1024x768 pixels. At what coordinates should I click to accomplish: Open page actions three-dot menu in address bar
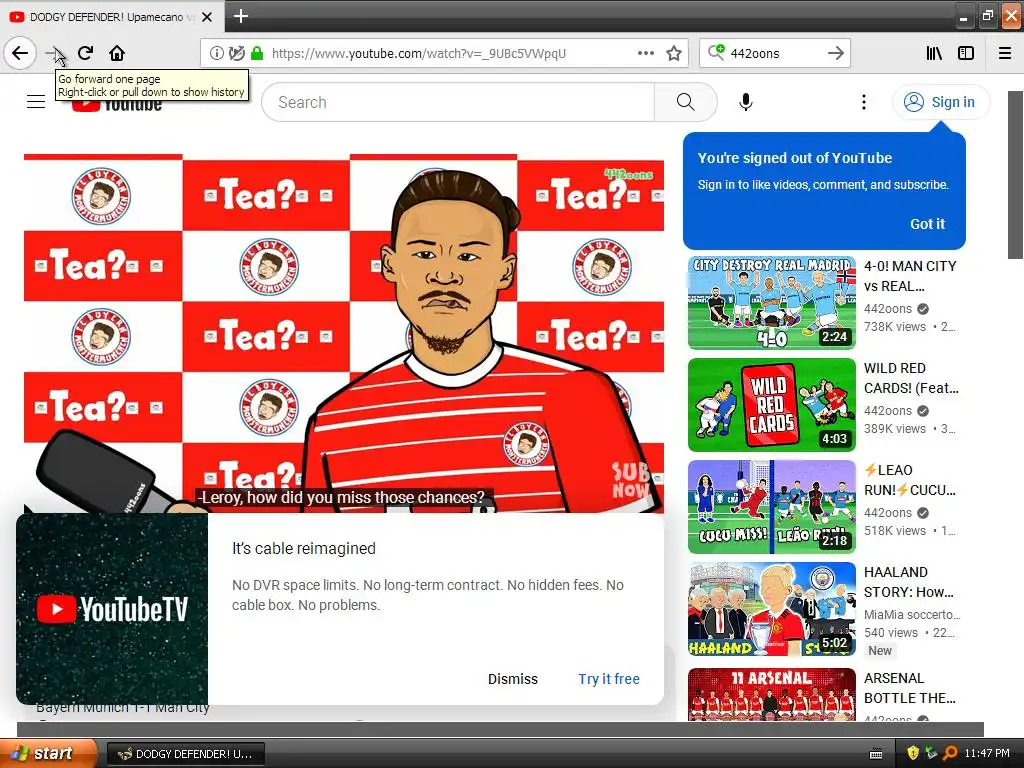646,53
